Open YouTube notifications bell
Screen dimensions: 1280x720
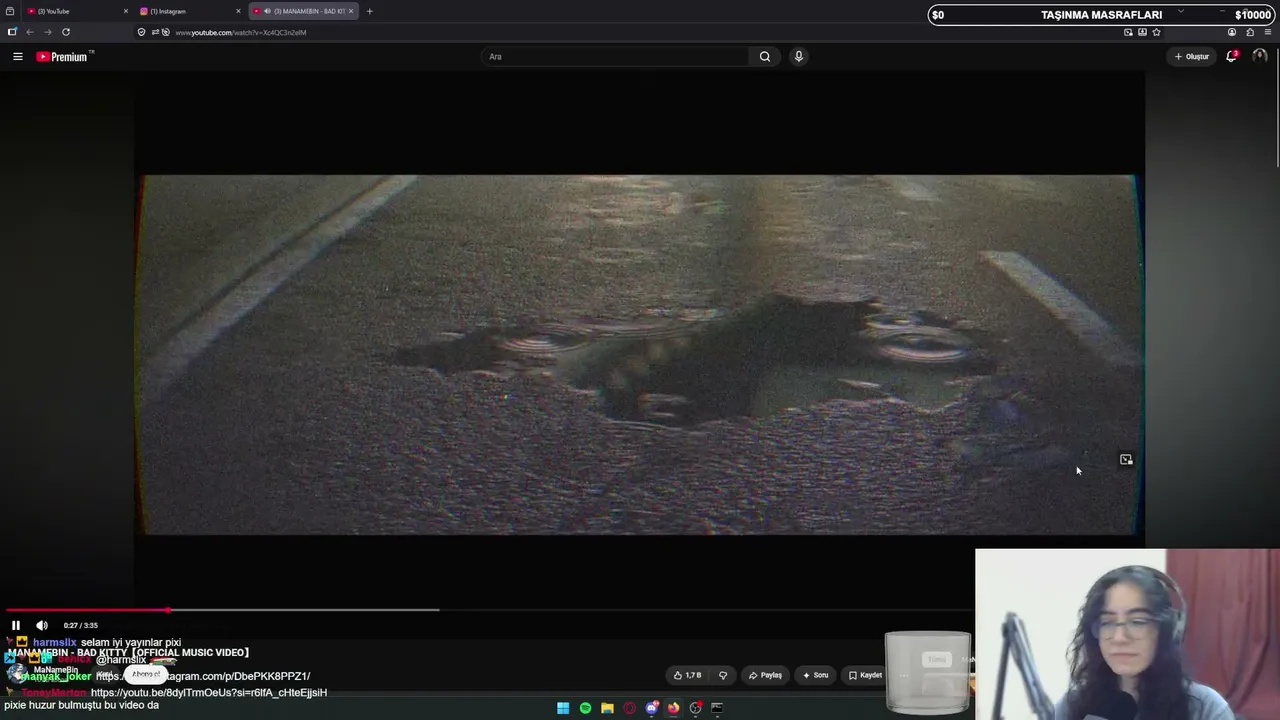point(1232,57)
